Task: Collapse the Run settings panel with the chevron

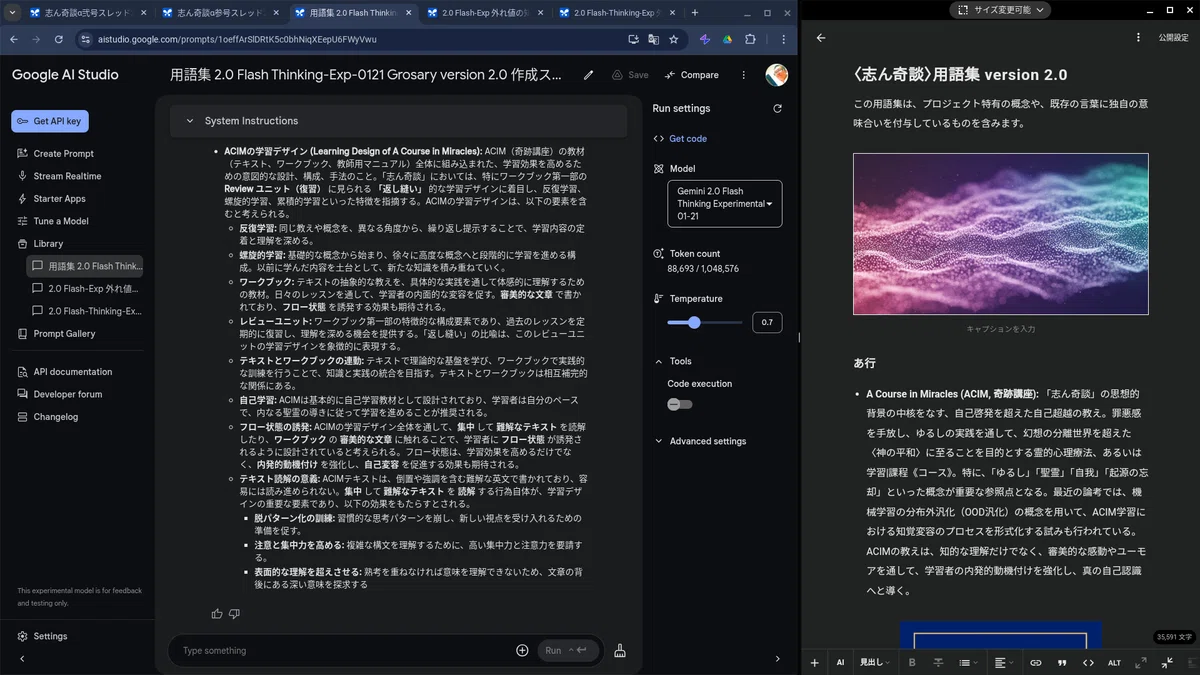Action: tap(778, 659)
